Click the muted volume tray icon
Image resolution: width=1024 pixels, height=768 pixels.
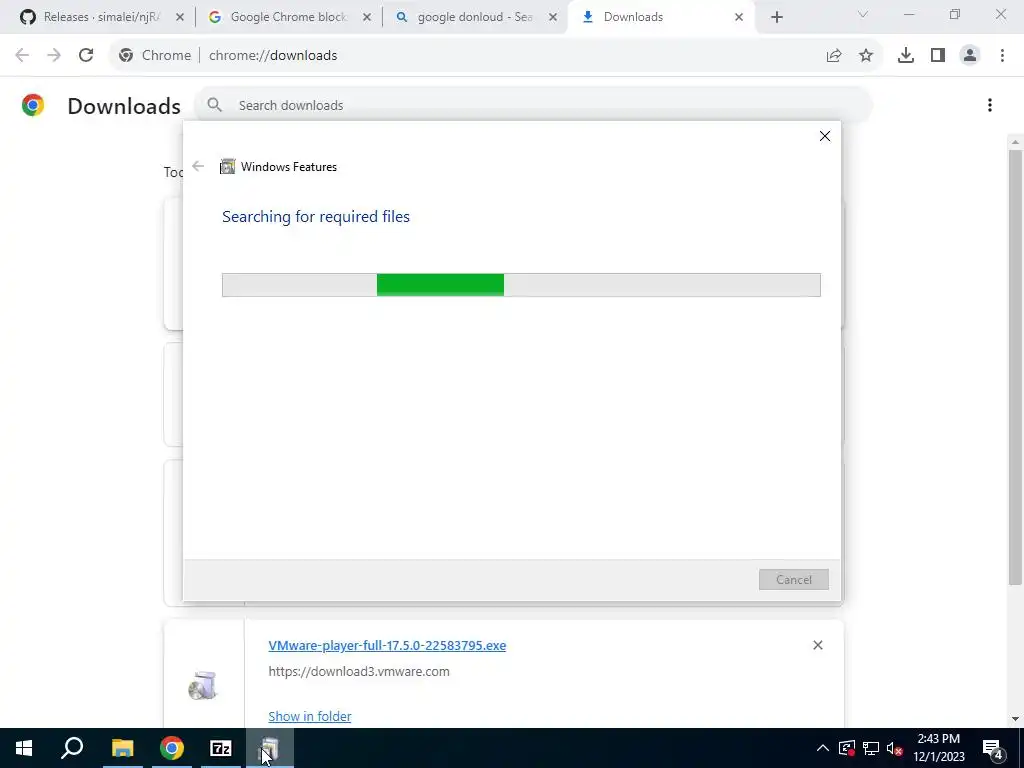point(895,748)
